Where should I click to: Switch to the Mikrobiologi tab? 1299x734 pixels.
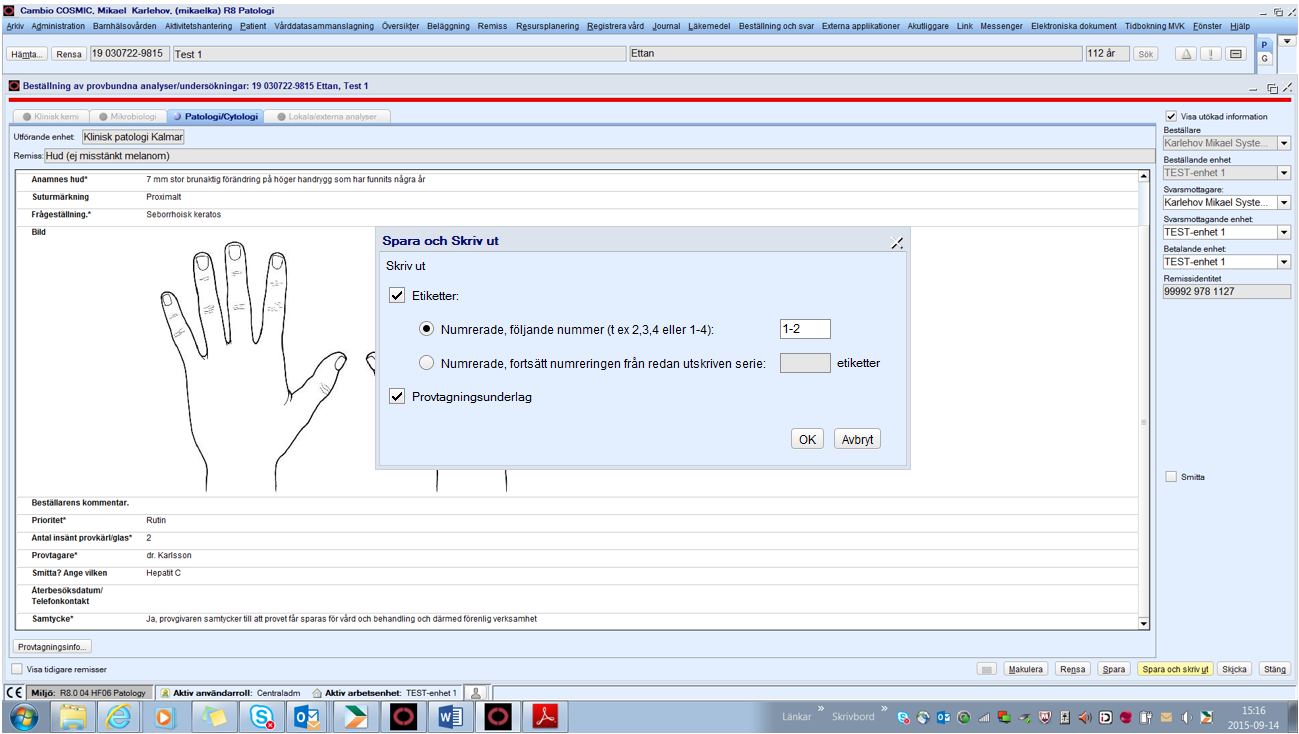click(128, 116)
